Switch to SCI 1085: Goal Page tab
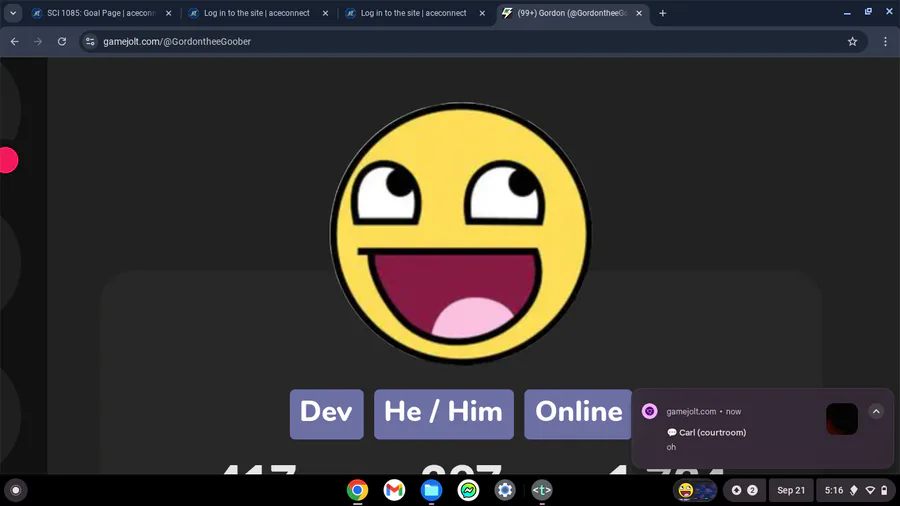 (x=102, y=13)
